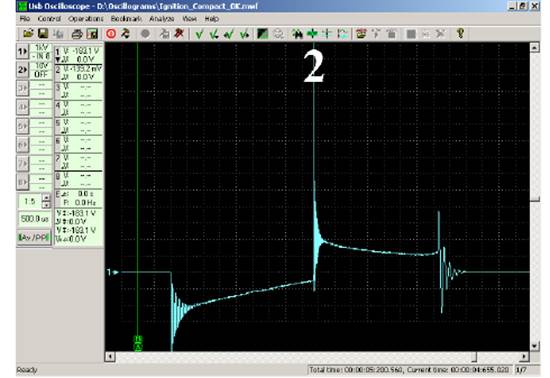Click the 1/7 frame counter in status bar
Screen dimensions: 550x378
(521, 370)
